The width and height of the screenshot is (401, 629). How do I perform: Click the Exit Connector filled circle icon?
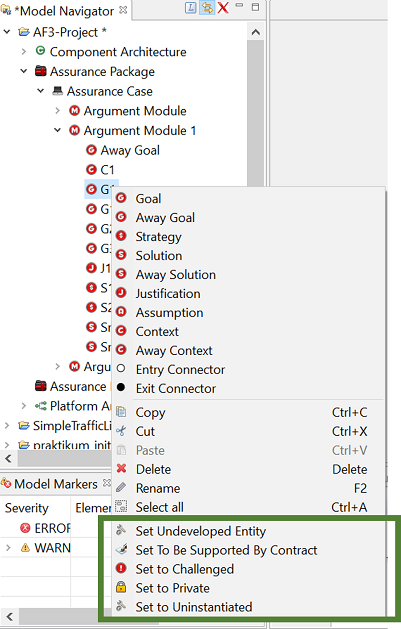(121, 388)
